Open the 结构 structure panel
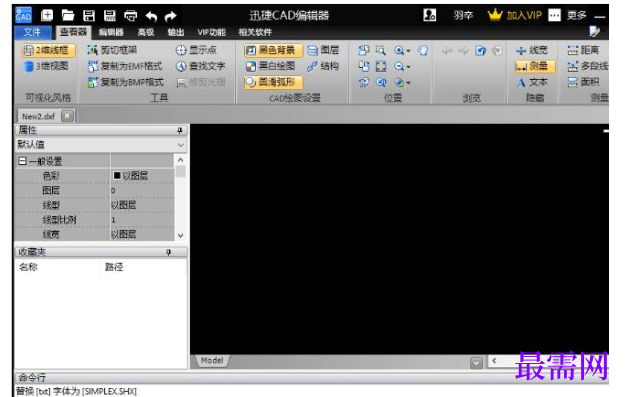The height and width of the screenshot is (397, 627). tap(323, 66)
